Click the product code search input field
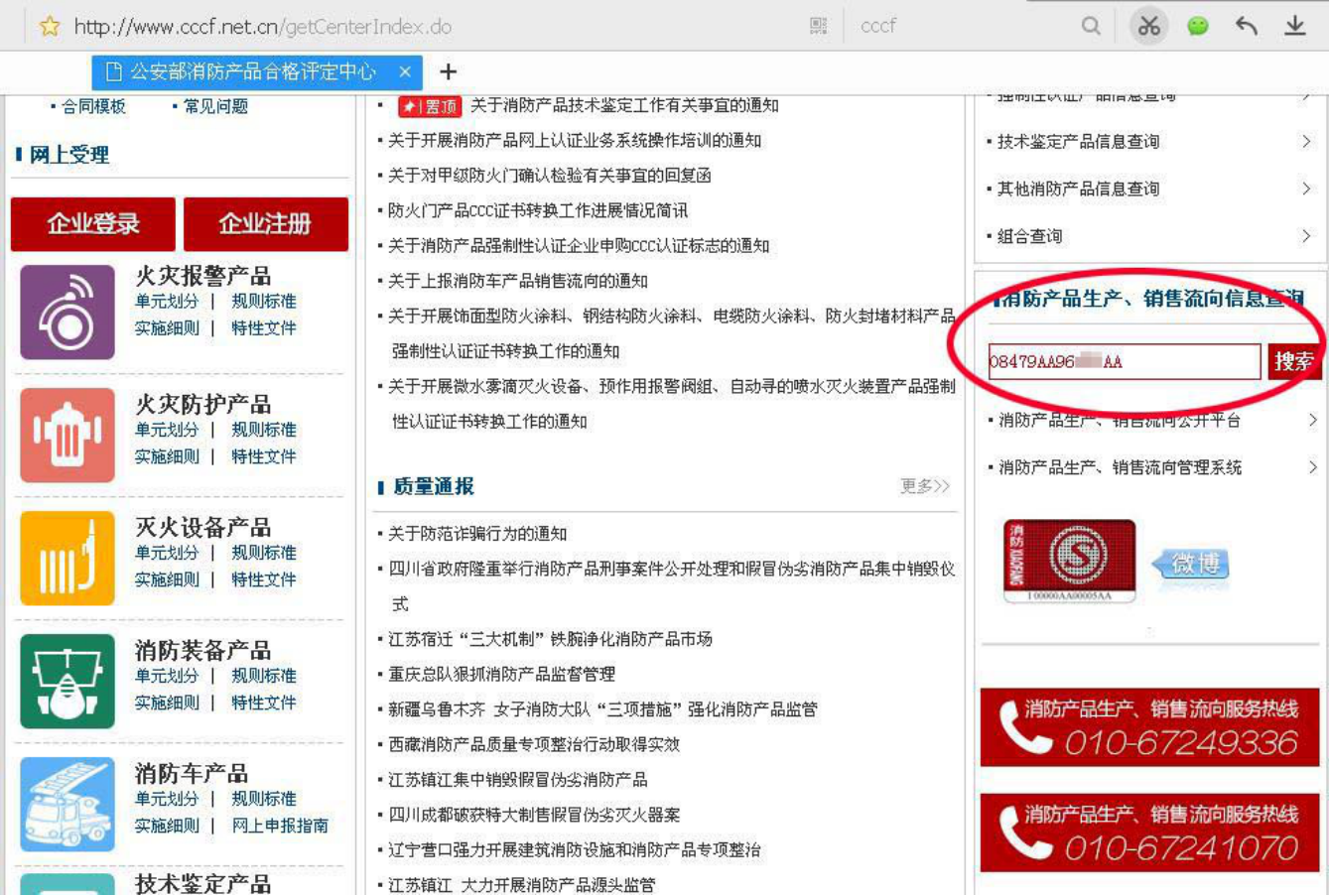 tap(1124, 361)
